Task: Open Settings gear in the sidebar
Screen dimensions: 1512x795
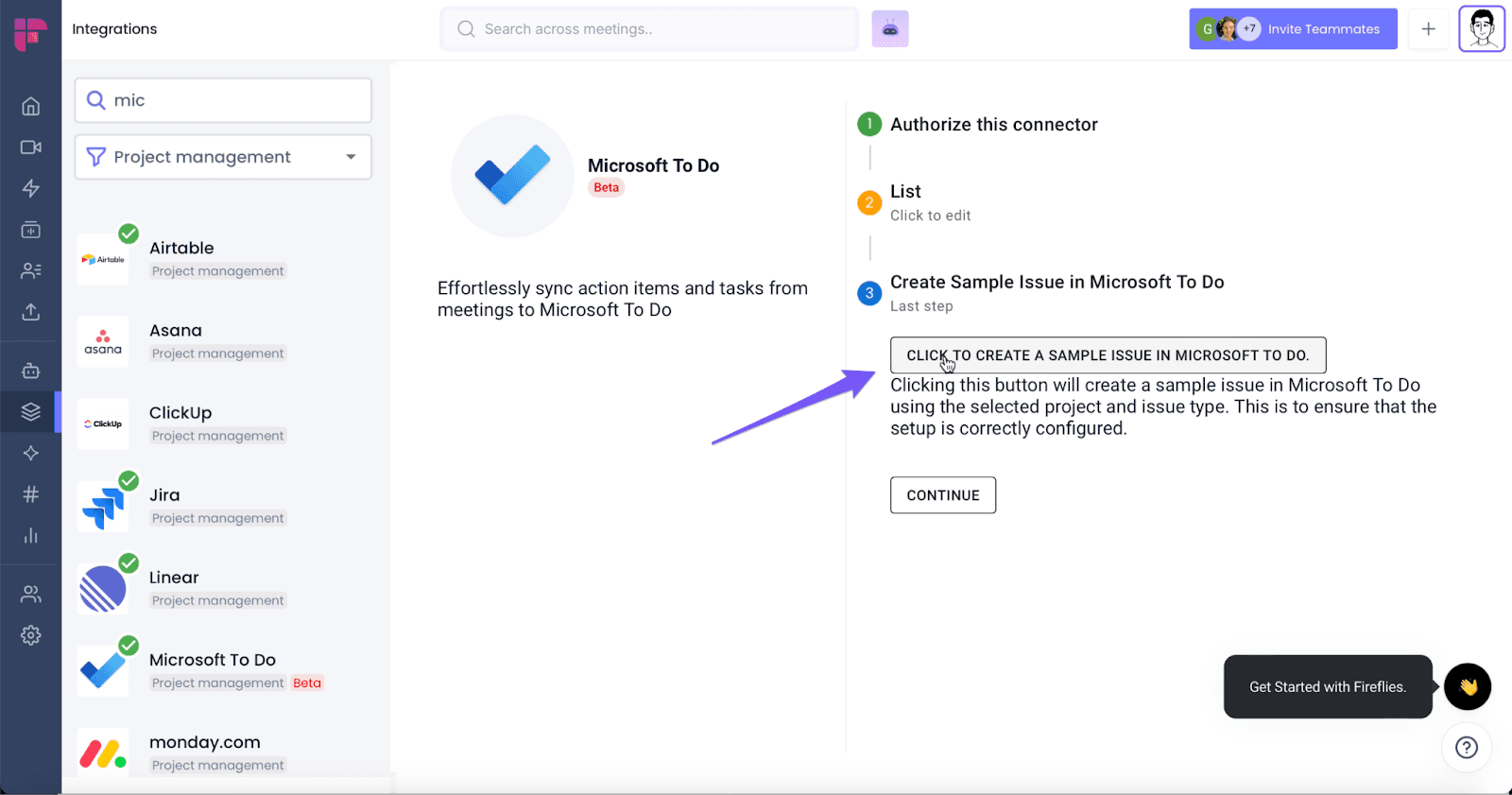Action: click(x=31, y=635)
